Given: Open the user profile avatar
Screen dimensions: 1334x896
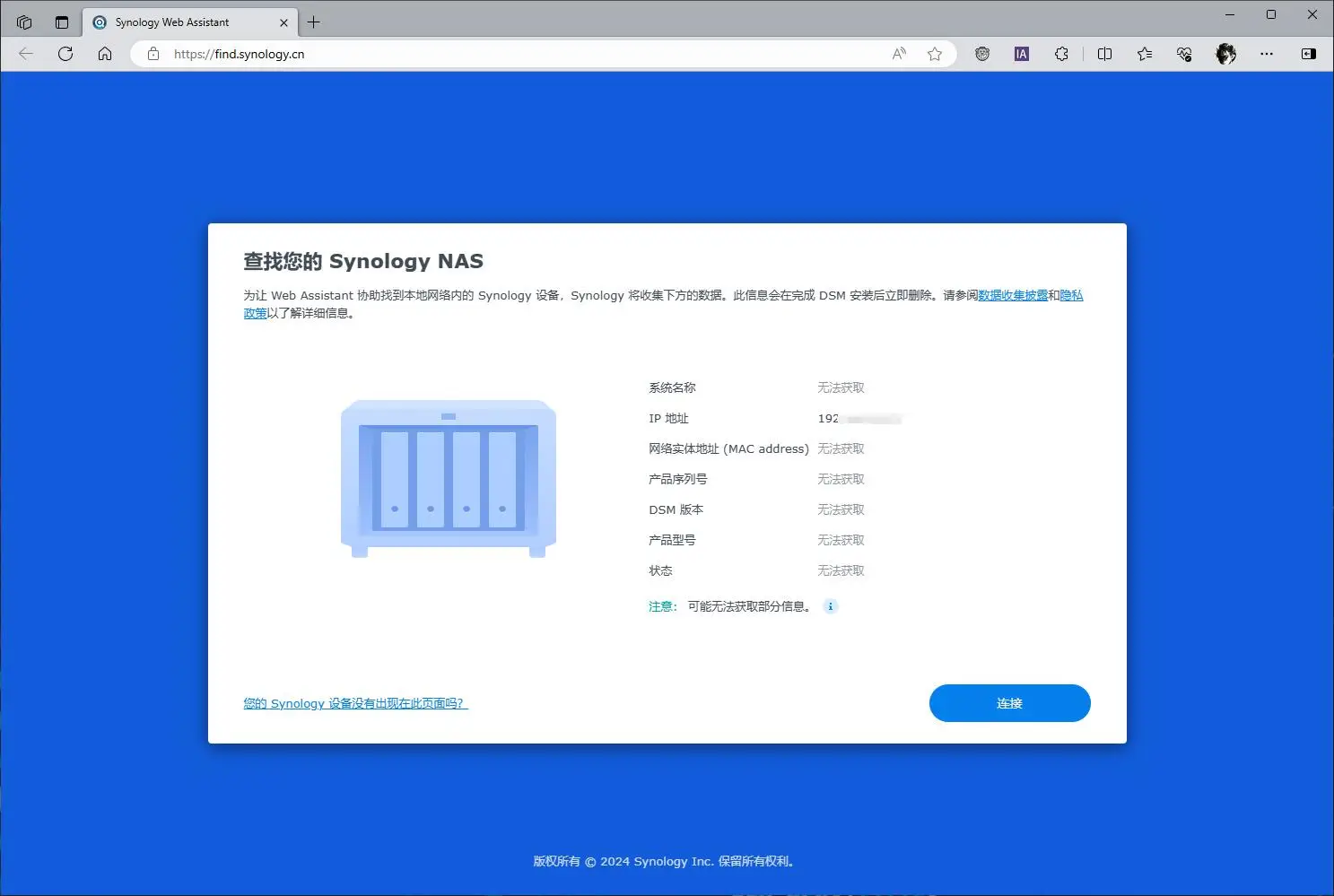Looking at the screenshot, I should pos(1225,54).
